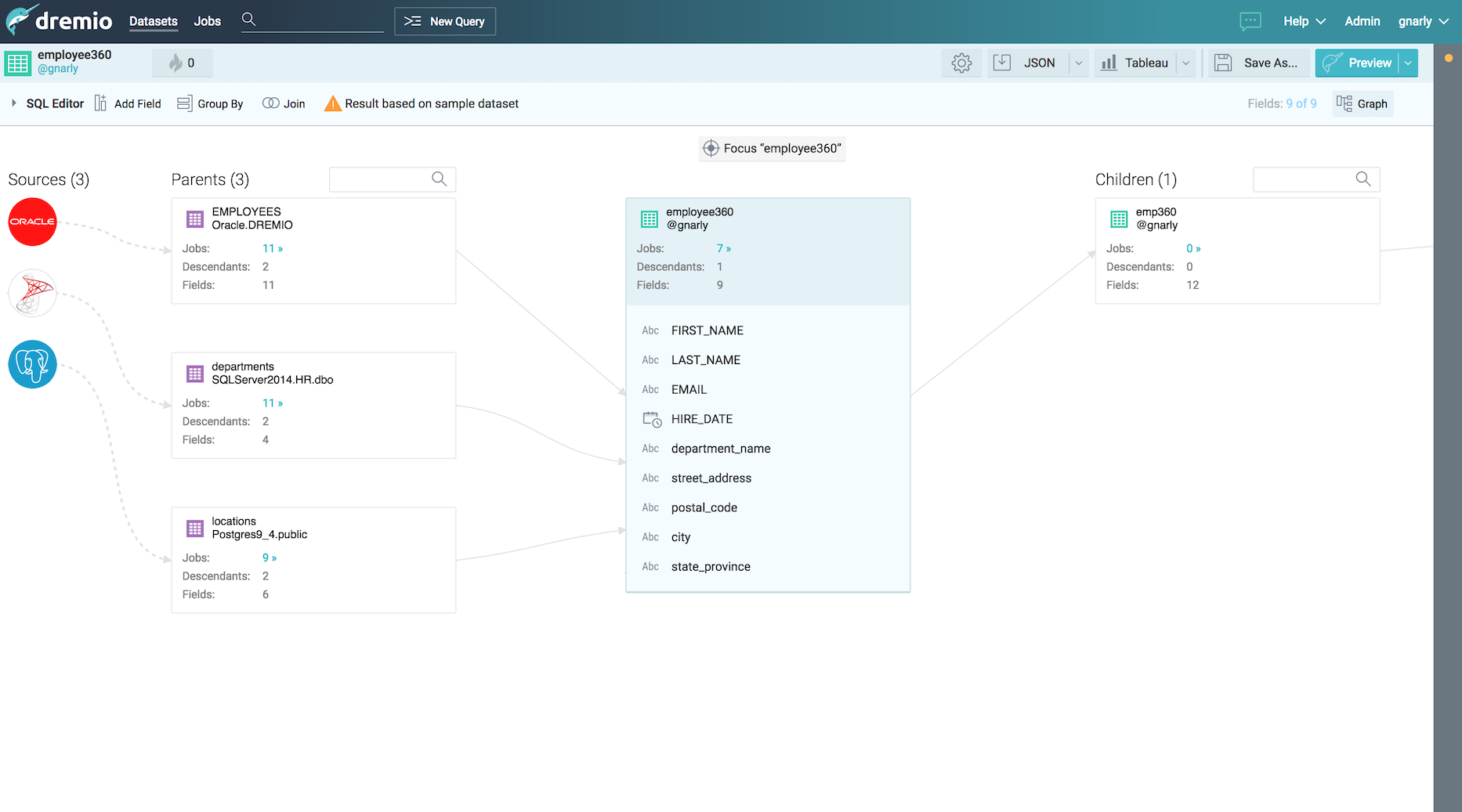
Task: Click Abc type icon beside EMAIL
Action: (650, 389)
